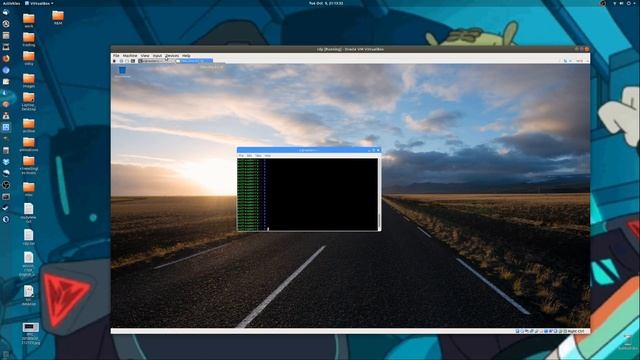Click Activities in the top bar

point(11,3)
